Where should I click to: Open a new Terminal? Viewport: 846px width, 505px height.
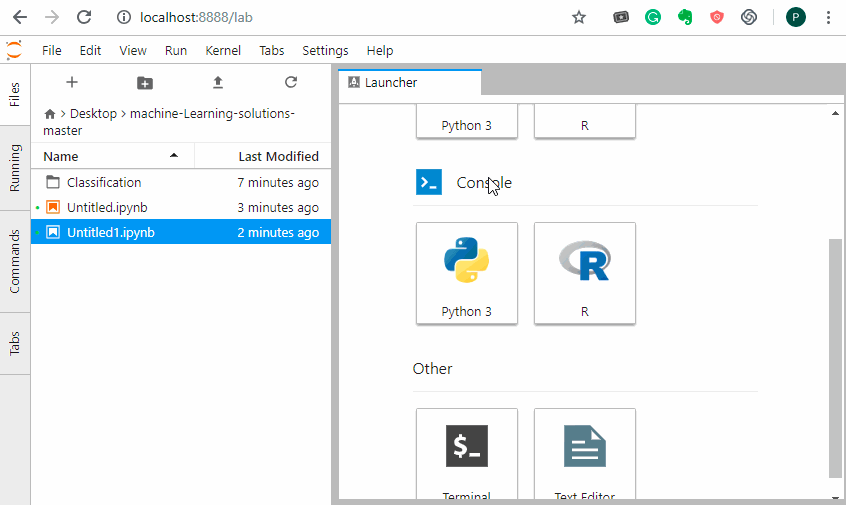(467, 453)
